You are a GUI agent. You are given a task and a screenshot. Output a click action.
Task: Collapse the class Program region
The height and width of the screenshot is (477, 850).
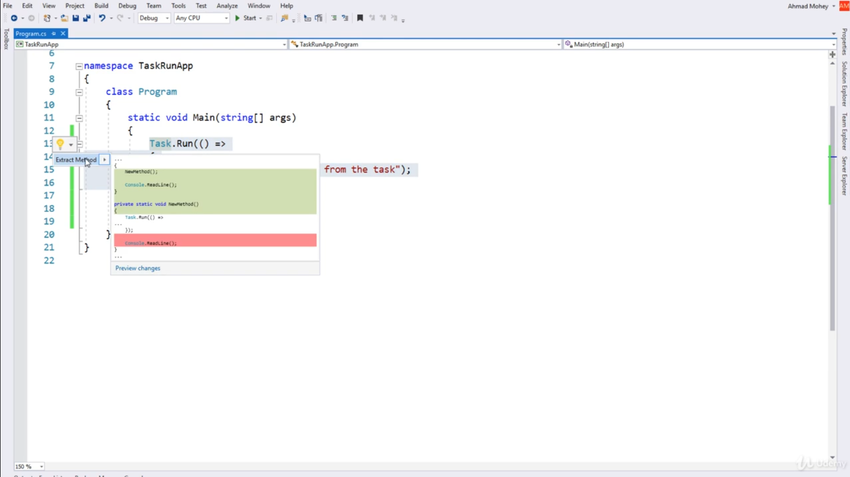(79, 92)
